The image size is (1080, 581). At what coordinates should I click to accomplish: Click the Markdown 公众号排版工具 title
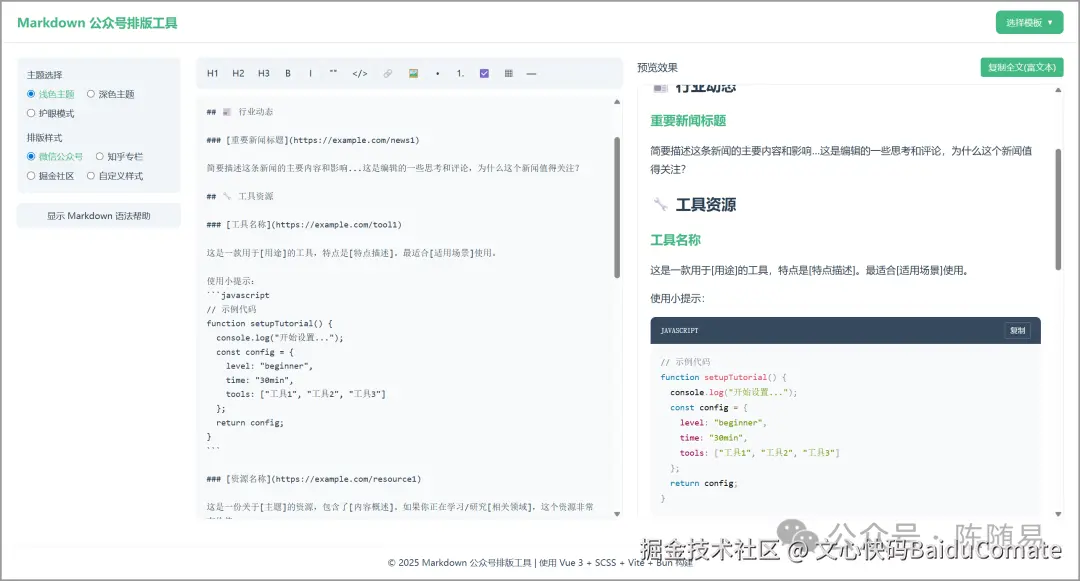pyautogui.click(x=97, y=23)
